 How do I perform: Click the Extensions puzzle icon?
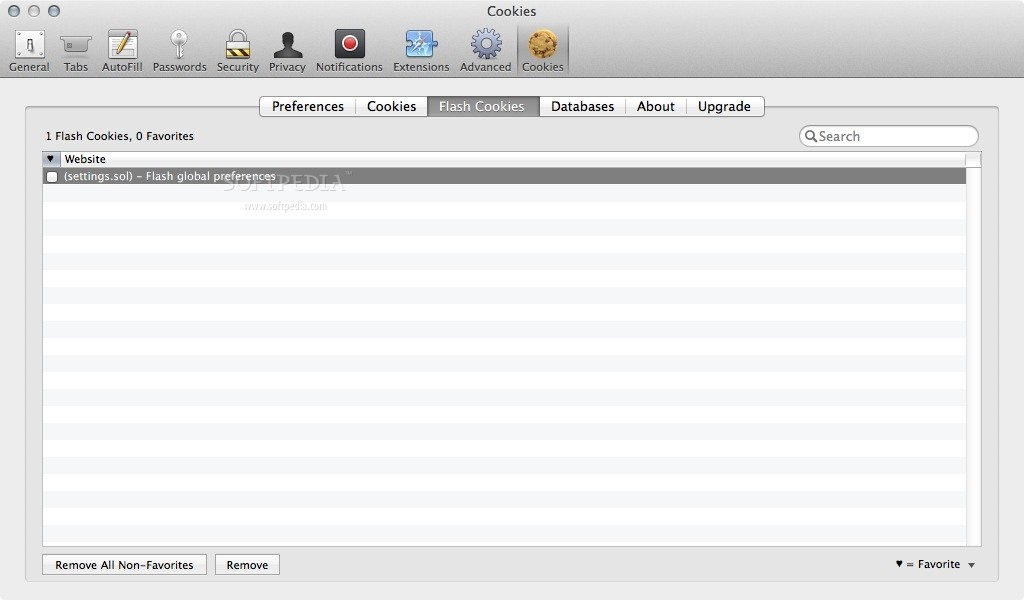point(420,45)
